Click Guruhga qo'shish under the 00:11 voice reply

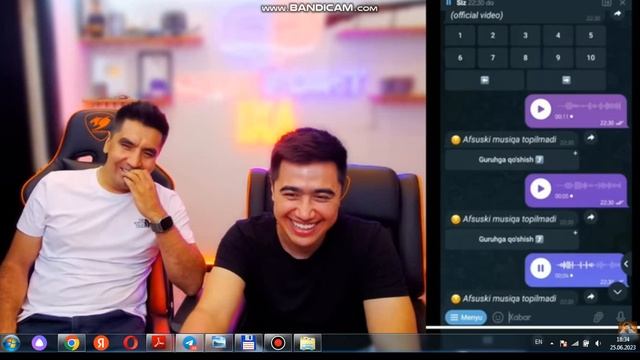pos(511,160)
